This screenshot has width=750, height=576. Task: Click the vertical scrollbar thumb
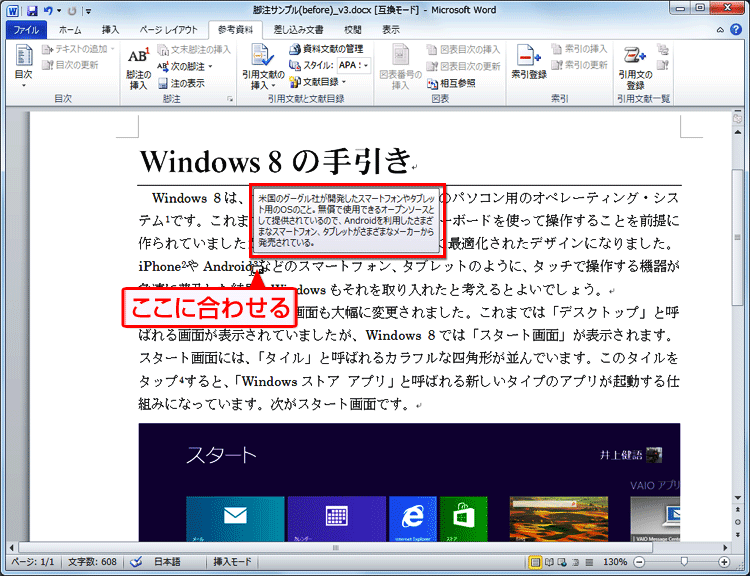[738, 238]
